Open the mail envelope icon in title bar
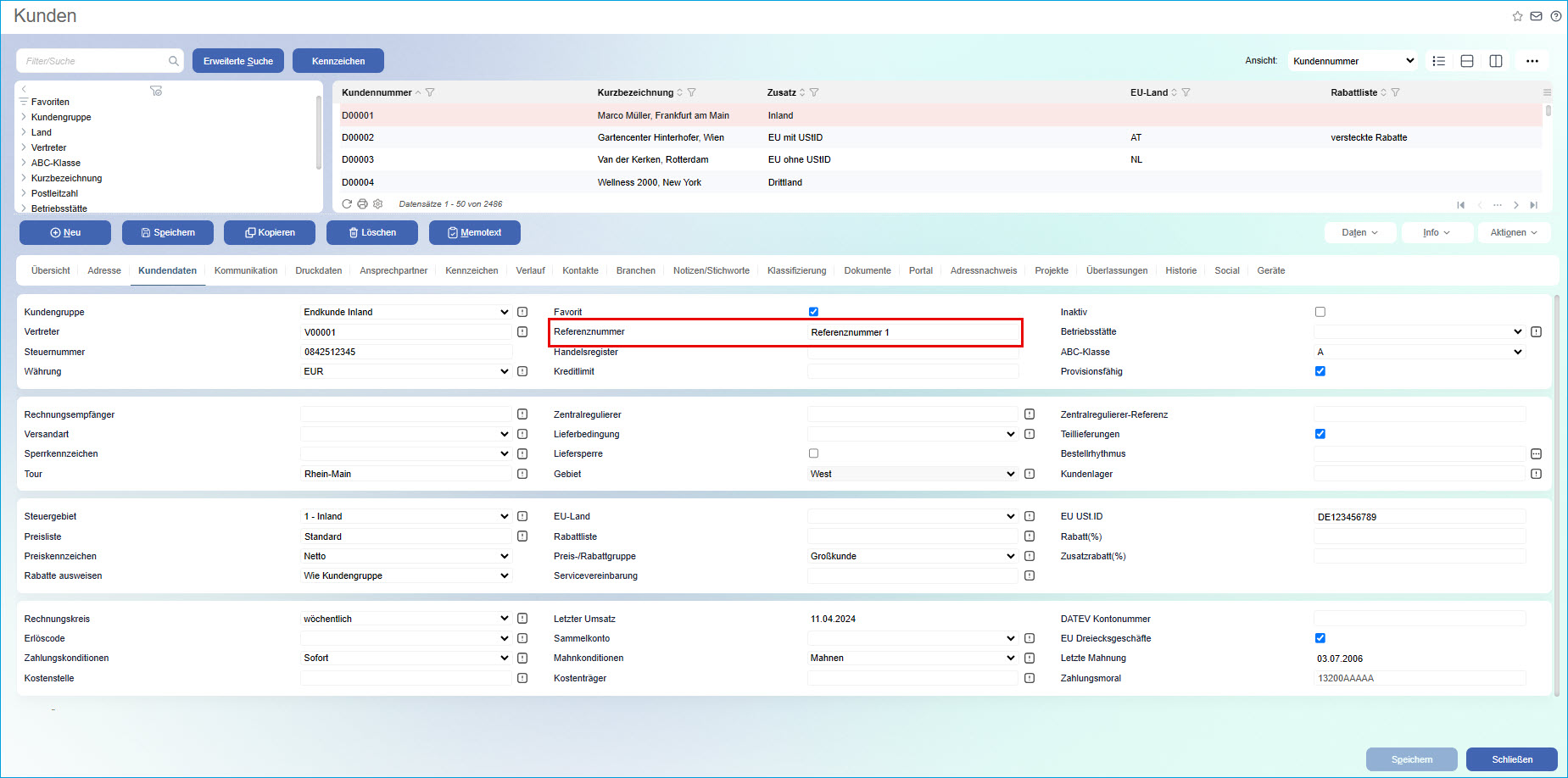The image size is (1568, 778). click(1536, 16)
